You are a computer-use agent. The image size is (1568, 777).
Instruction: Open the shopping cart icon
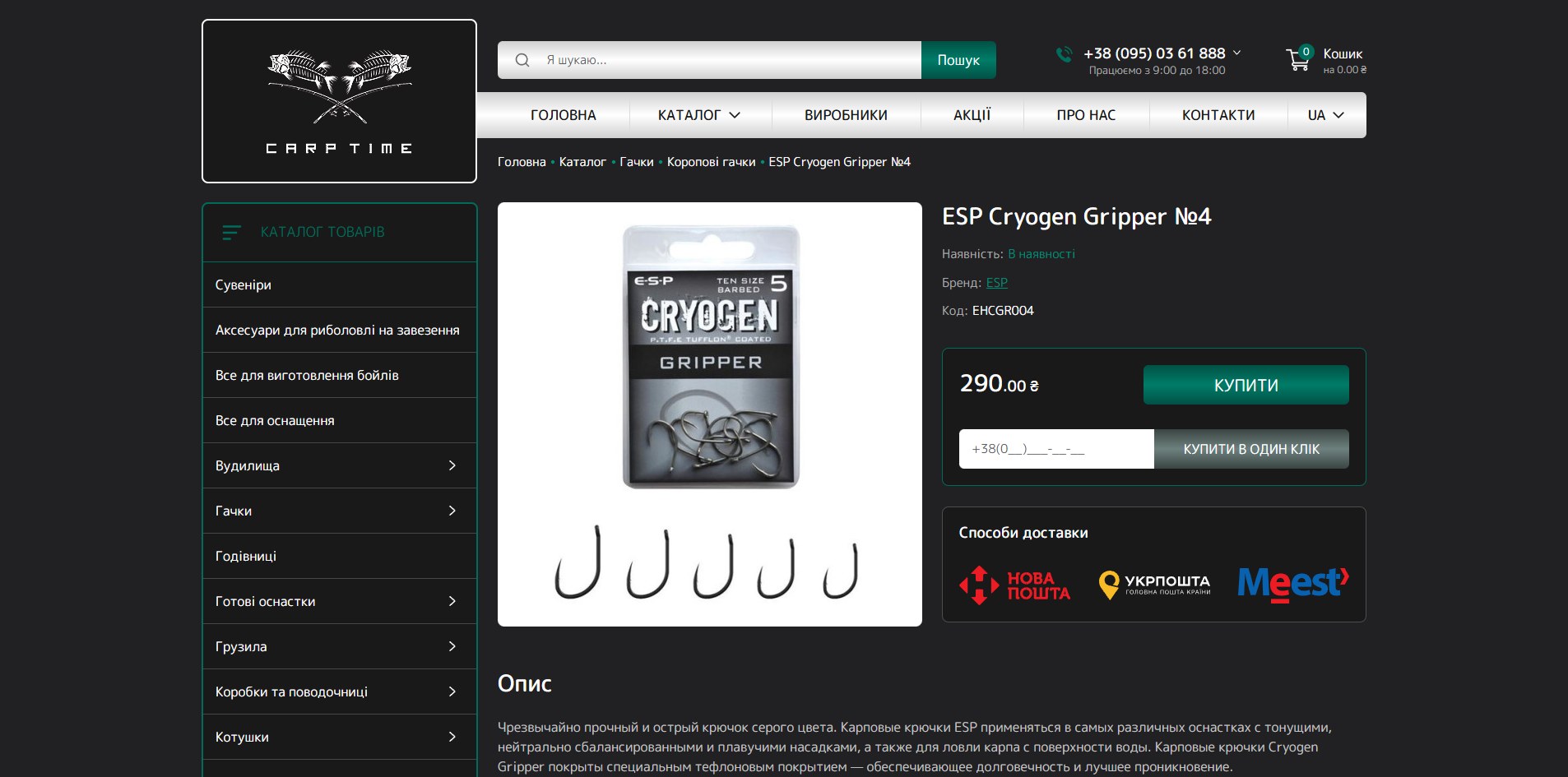pyautogui.click(x=1299, y=59)
